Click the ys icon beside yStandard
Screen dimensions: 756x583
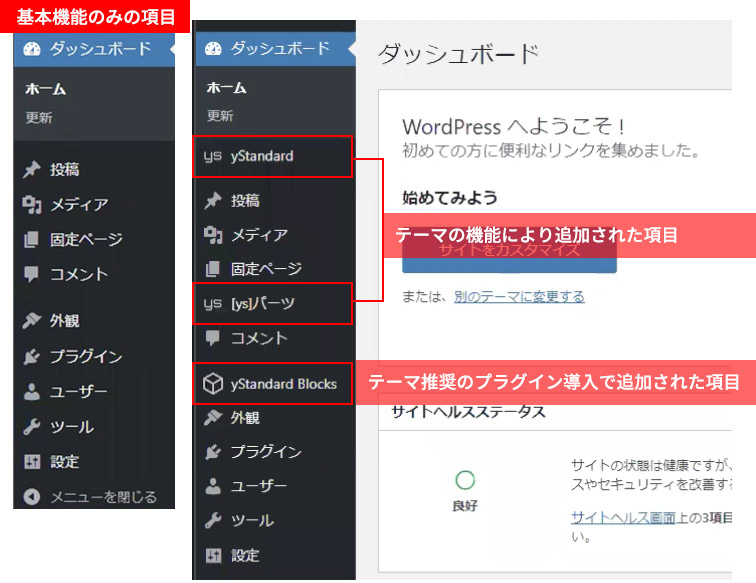[213, 156]
